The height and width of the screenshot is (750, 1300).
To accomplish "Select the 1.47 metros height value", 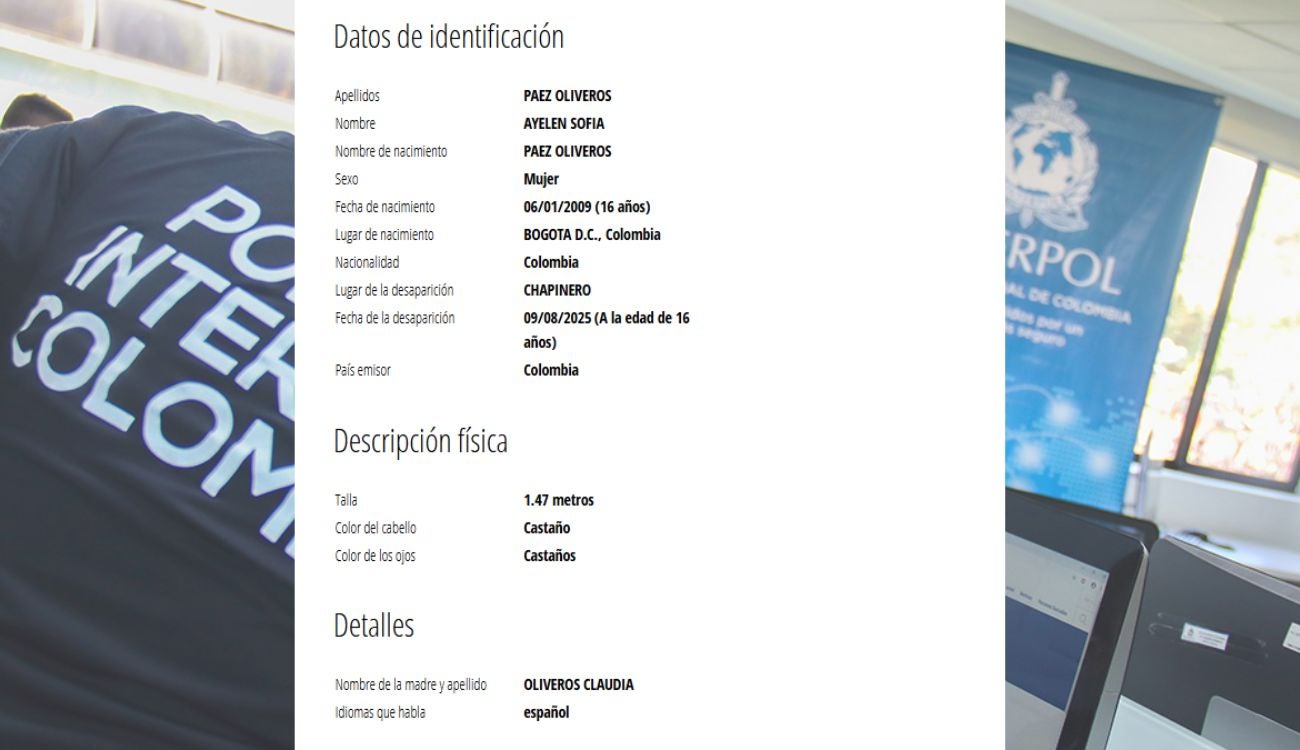I will 558,499.
